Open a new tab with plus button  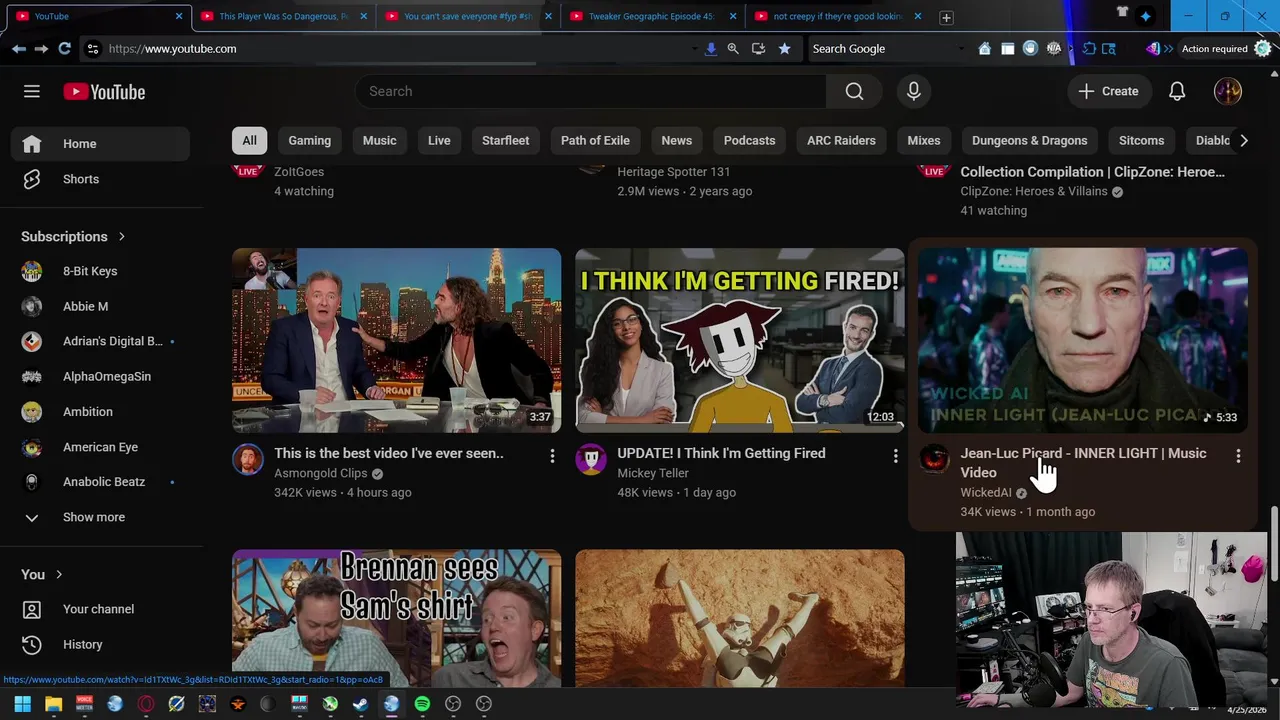pyautogui.click(x=946, y=17)
